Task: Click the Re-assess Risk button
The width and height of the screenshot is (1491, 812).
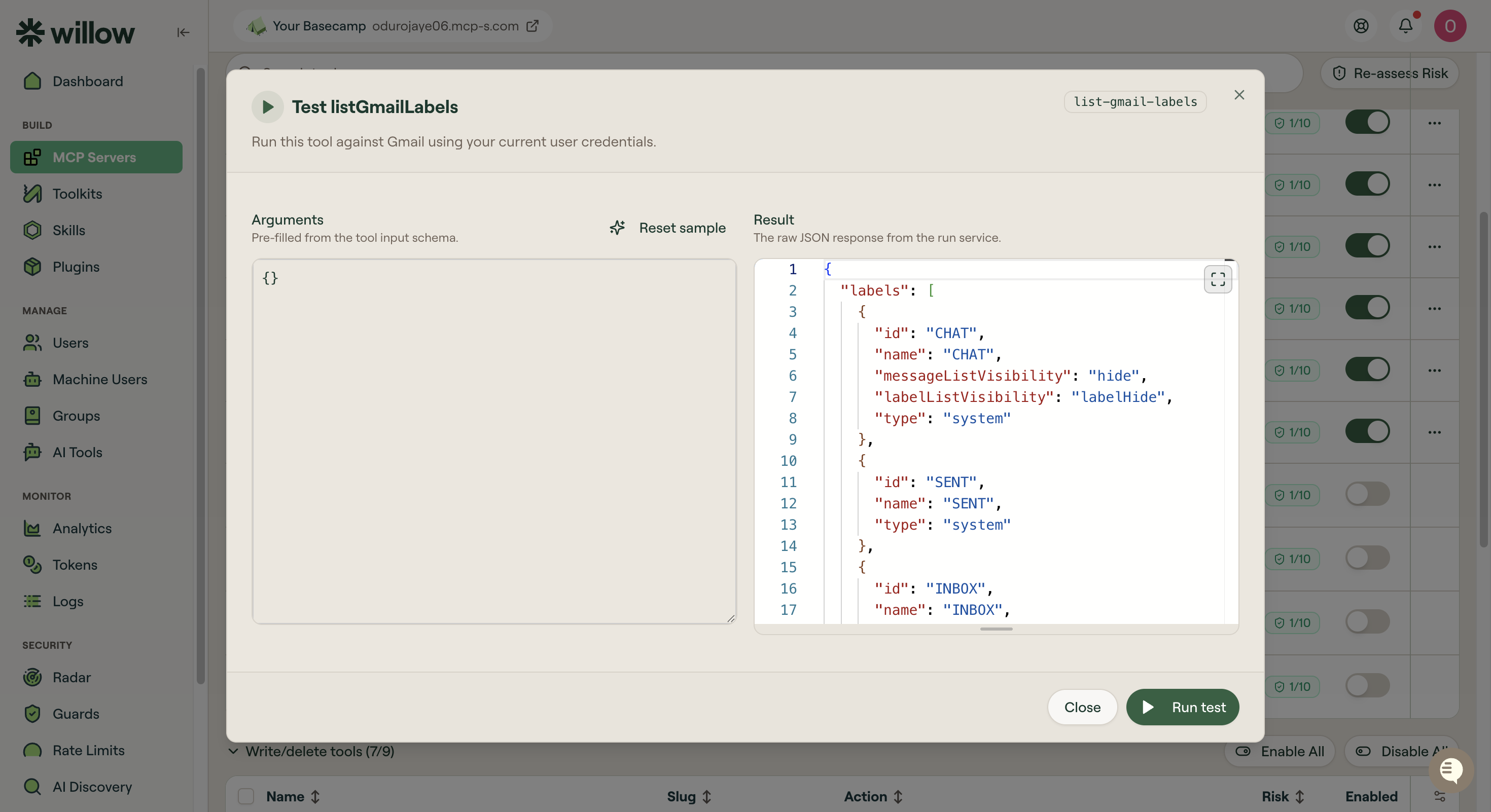Action: 1389,73
